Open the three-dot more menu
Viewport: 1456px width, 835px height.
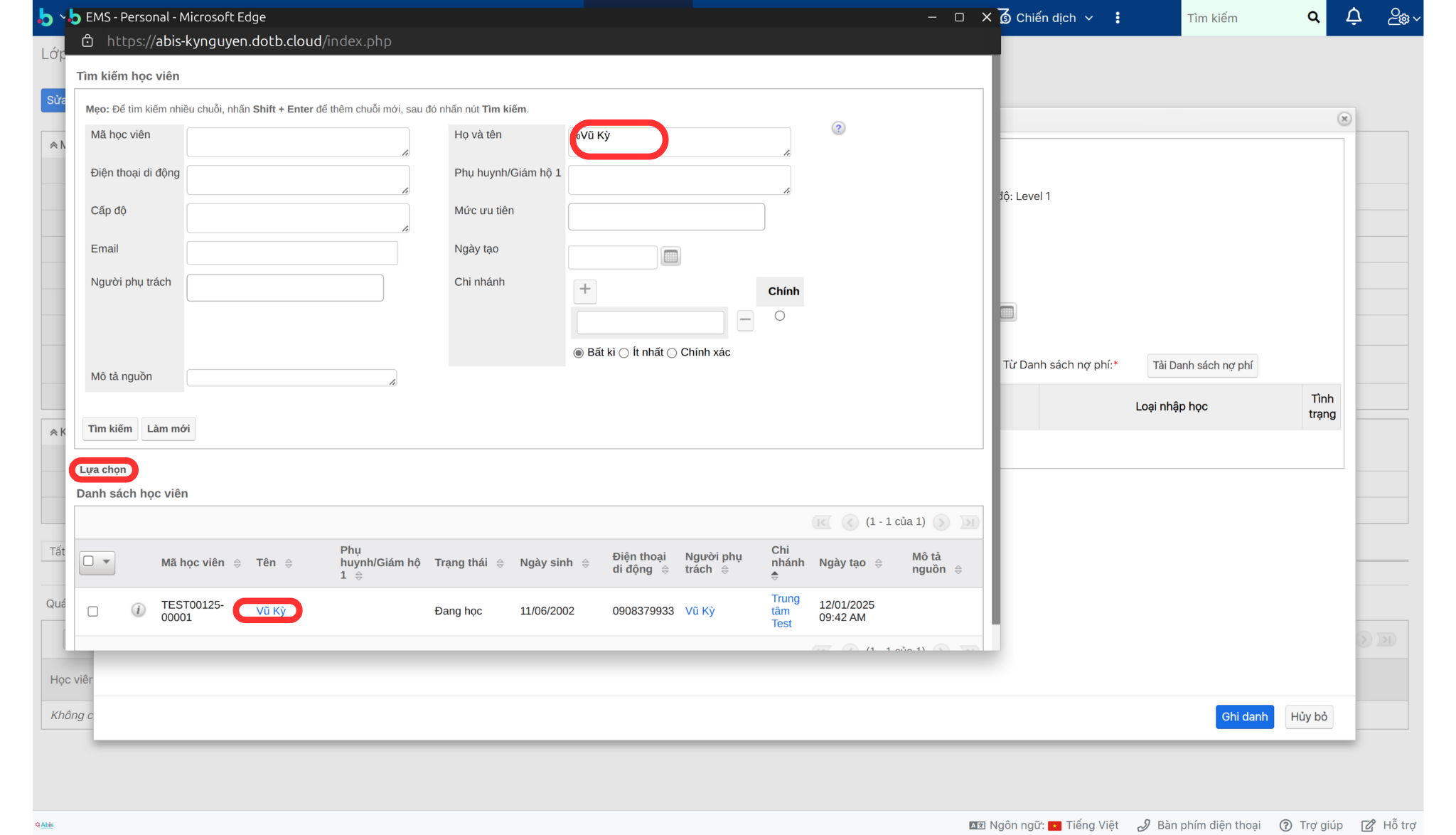pos(1118,18)
